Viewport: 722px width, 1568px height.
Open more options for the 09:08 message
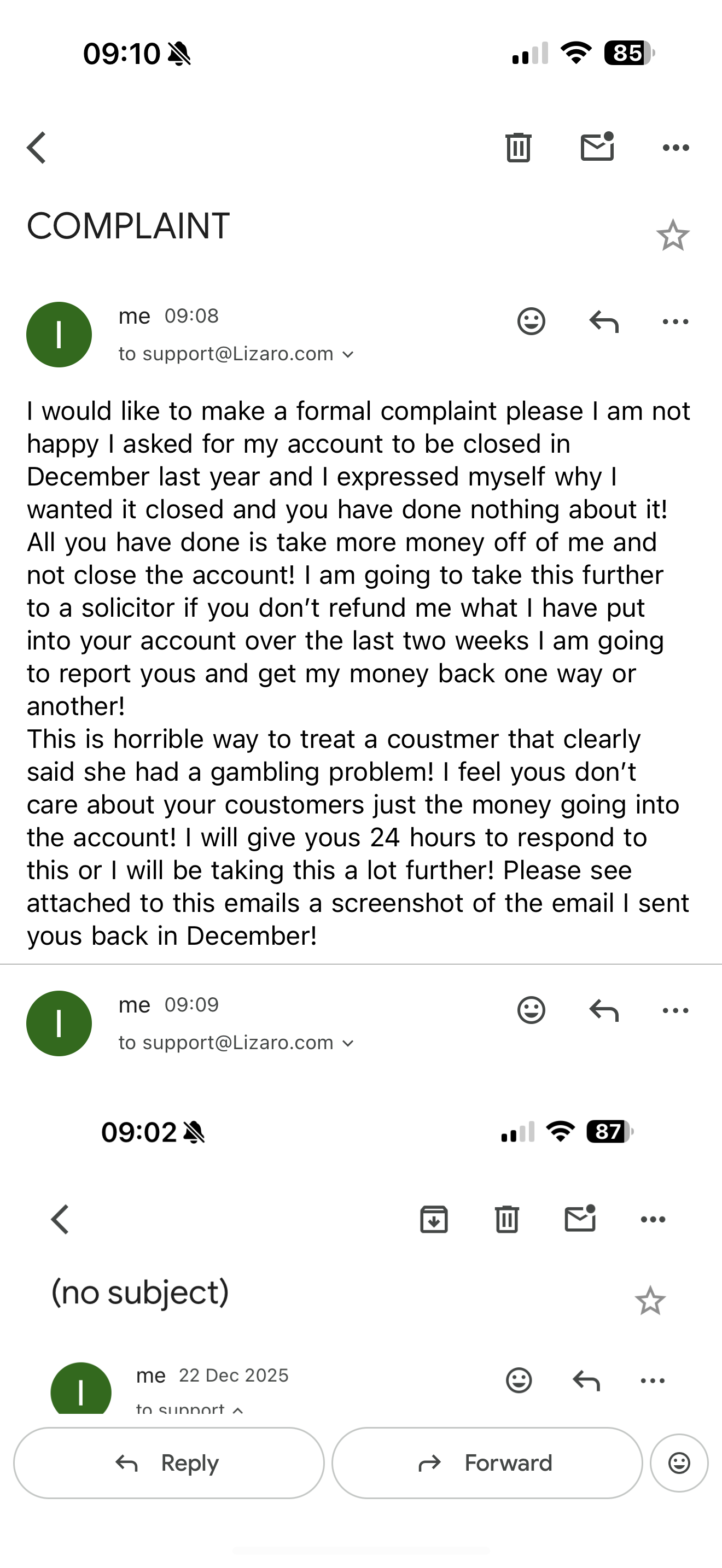coord(676,321)
